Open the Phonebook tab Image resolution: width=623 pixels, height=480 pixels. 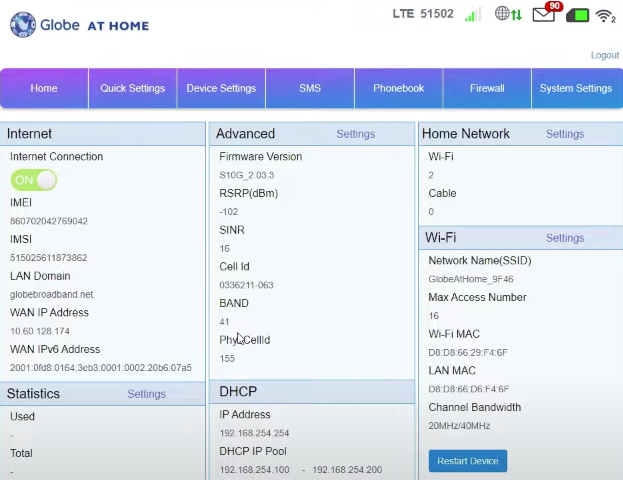point(398,88)
